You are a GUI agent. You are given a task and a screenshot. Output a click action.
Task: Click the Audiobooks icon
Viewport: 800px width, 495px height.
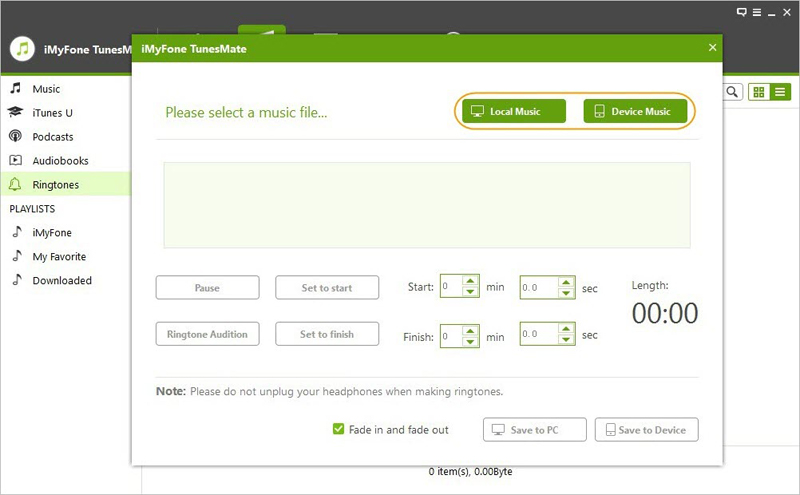pyautogui.click(x=15, y=160)
